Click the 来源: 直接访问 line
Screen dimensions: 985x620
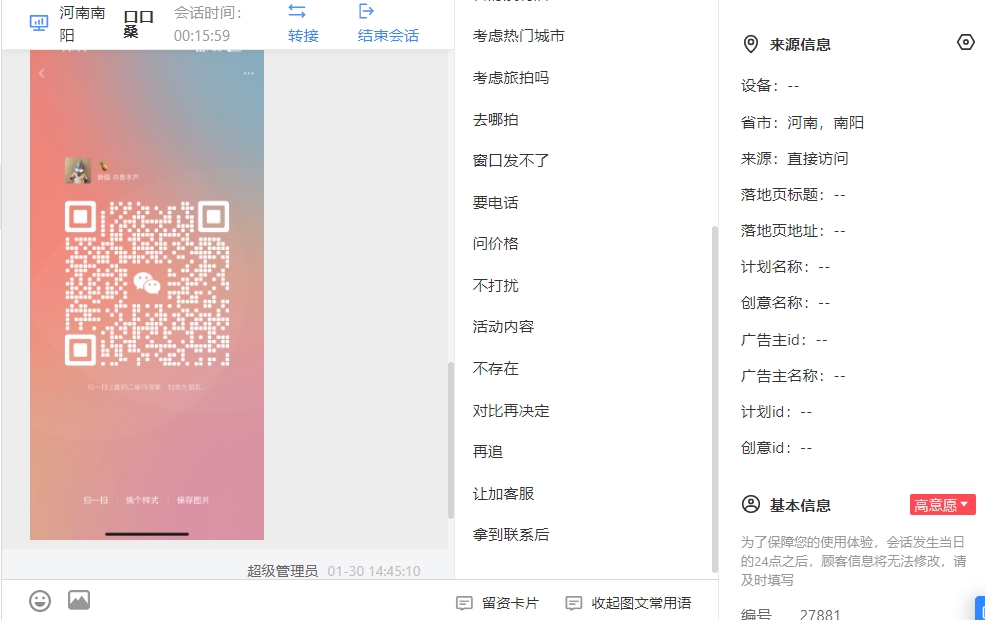pyautogui.click(x=795, y=159)
